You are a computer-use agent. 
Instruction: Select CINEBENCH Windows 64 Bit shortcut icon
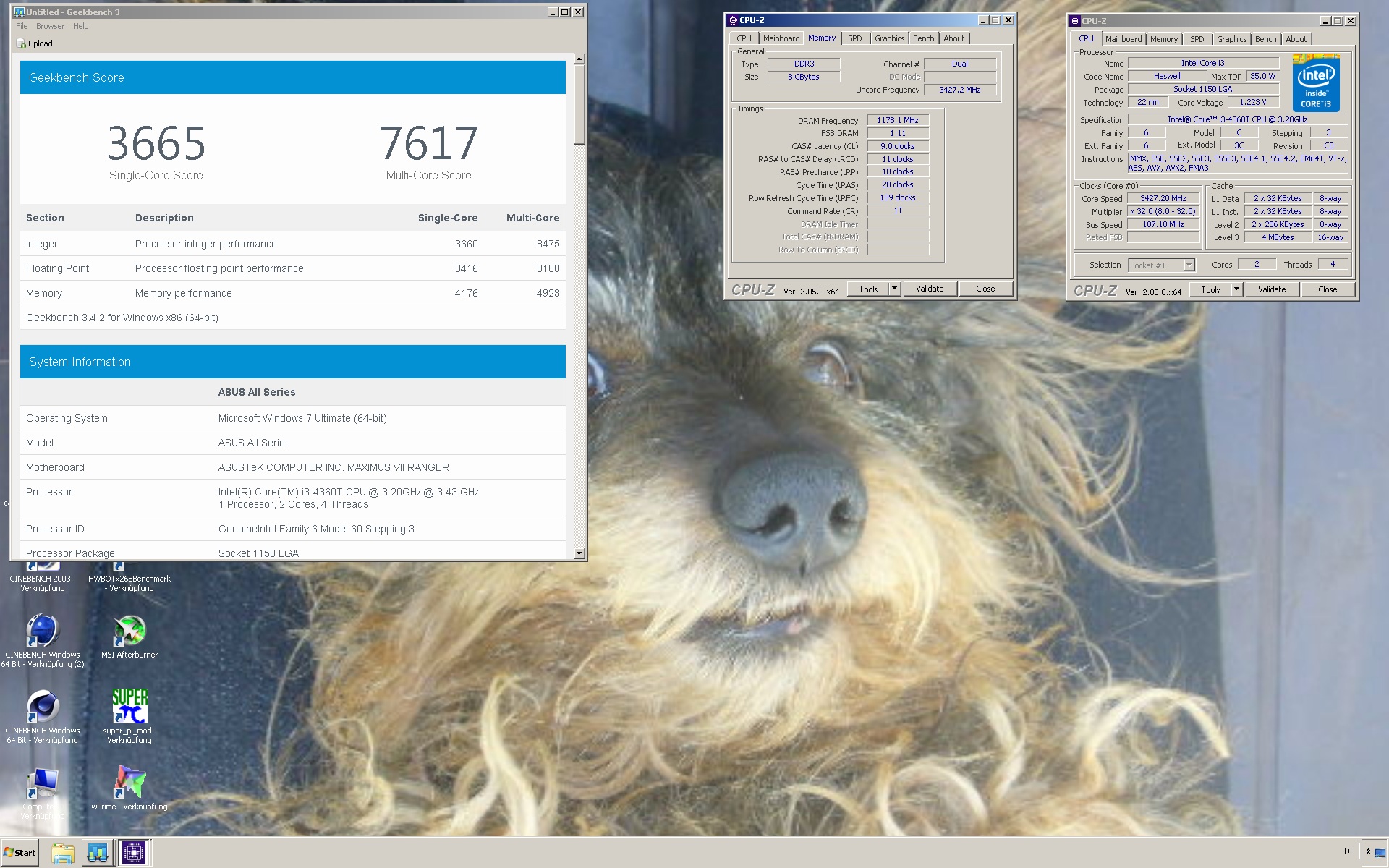[43, 706]
